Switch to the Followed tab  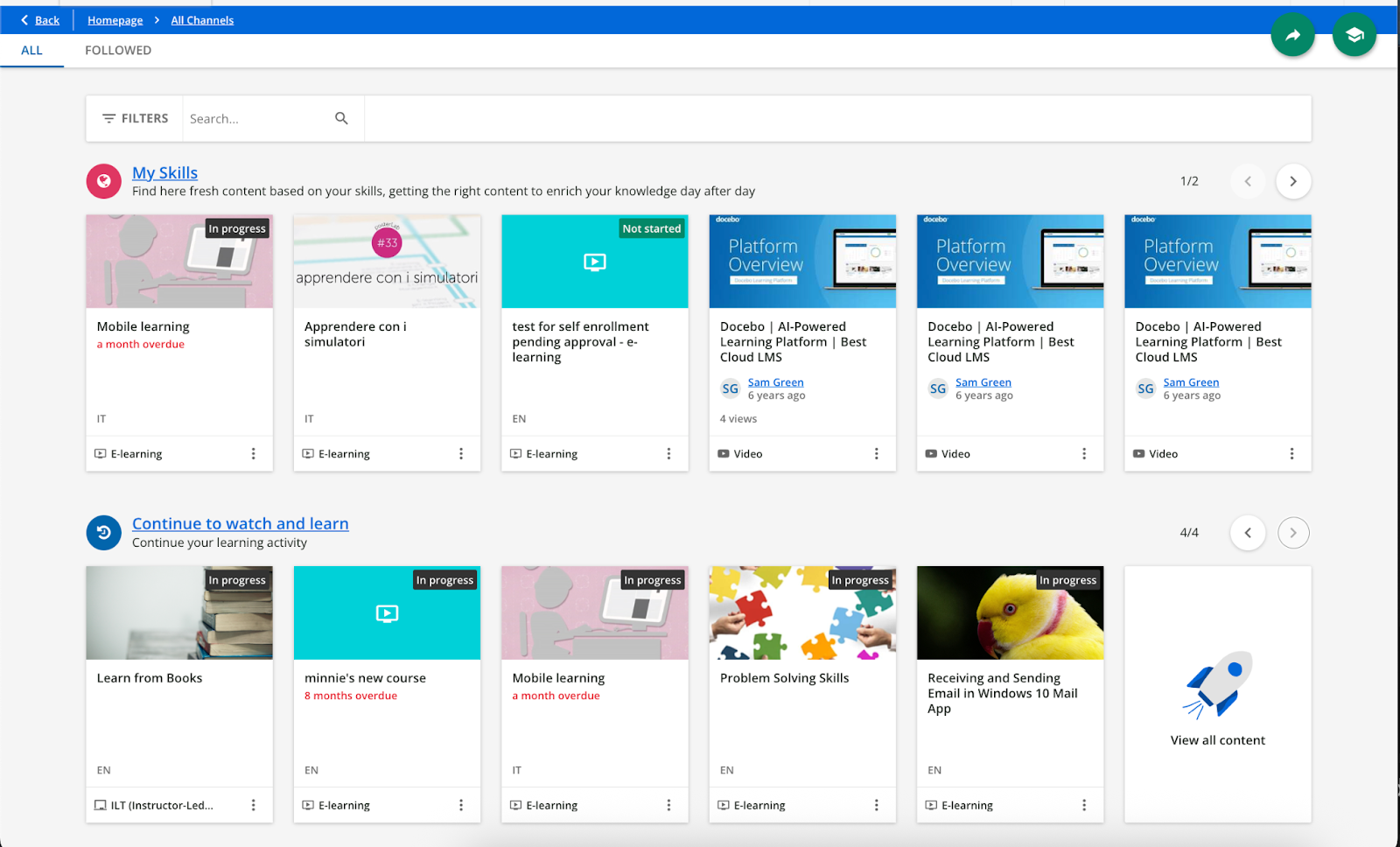pyautogui.click(x=118, y=51)
